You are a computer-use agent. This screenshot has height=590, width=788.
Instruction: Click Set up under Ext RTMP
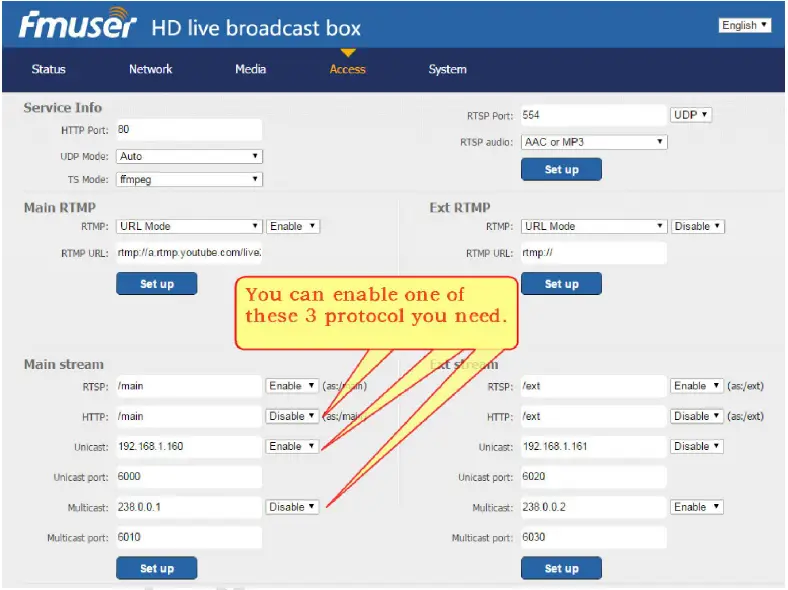click(561, 284)
